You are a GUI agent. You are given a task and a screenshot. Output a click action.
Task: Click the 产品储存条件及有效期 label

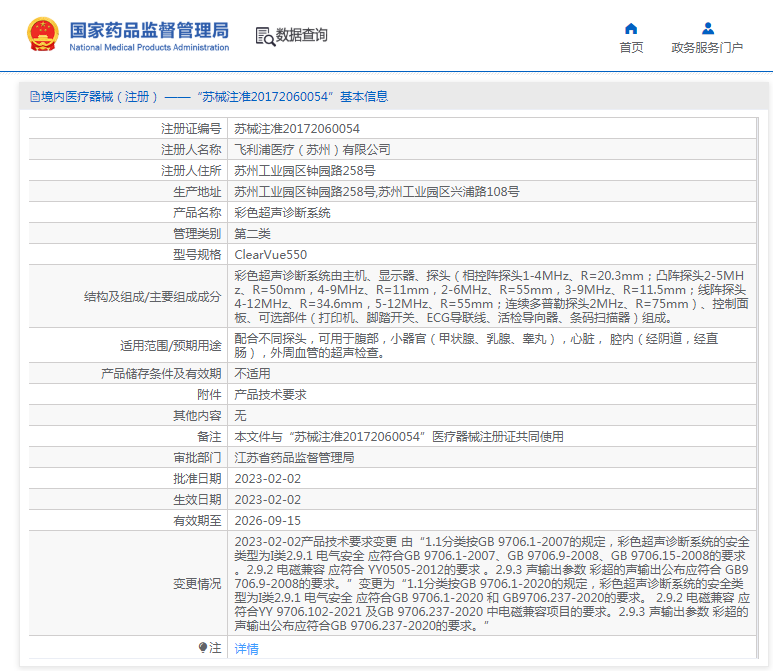(161, 374)
